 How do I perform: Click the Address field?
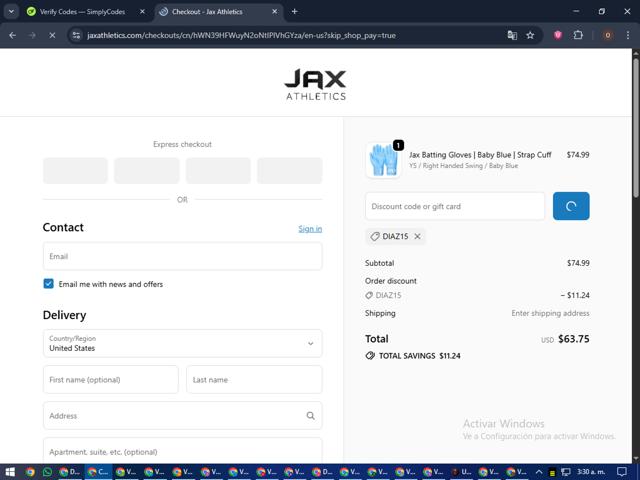pos(182,416)
